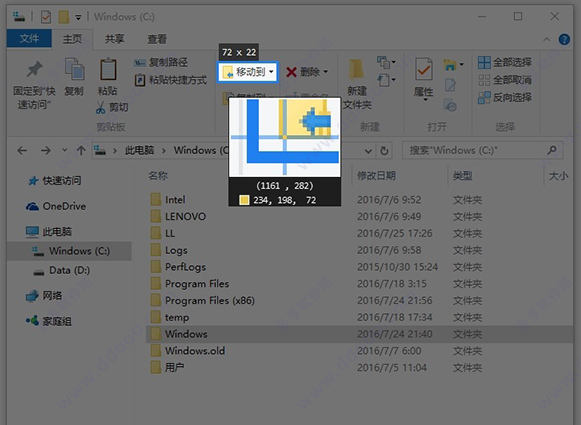Select This PC (此电脑) in the sidebar

[x=49, y=232]
